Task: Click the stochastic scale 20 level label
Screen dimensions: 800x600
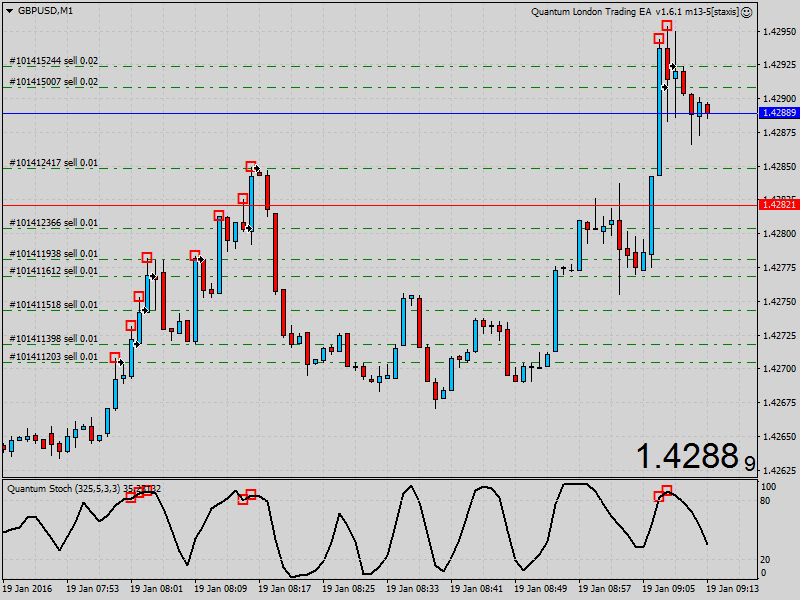Action: (x=765, y=560)
